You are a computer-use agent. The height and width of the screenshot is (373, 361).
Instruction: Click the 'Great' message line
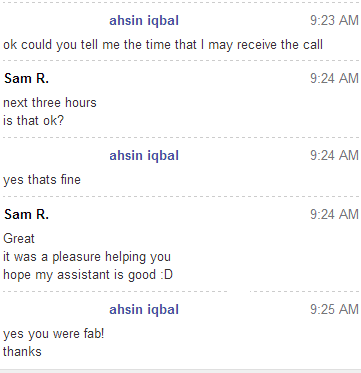pyautogui.click(x=19, y=239)
